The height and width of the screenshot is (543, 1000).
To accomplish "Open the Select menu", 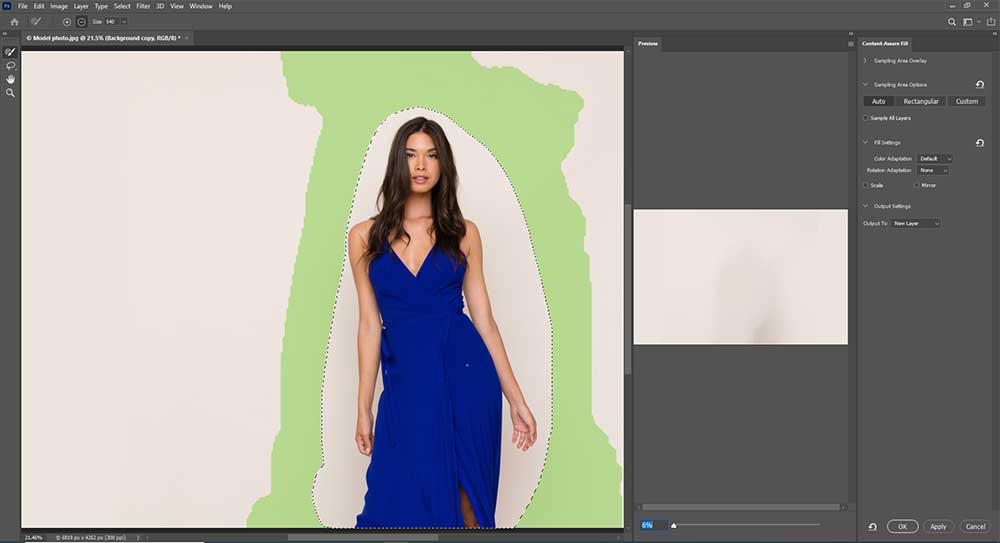I will tap(122, 6).
